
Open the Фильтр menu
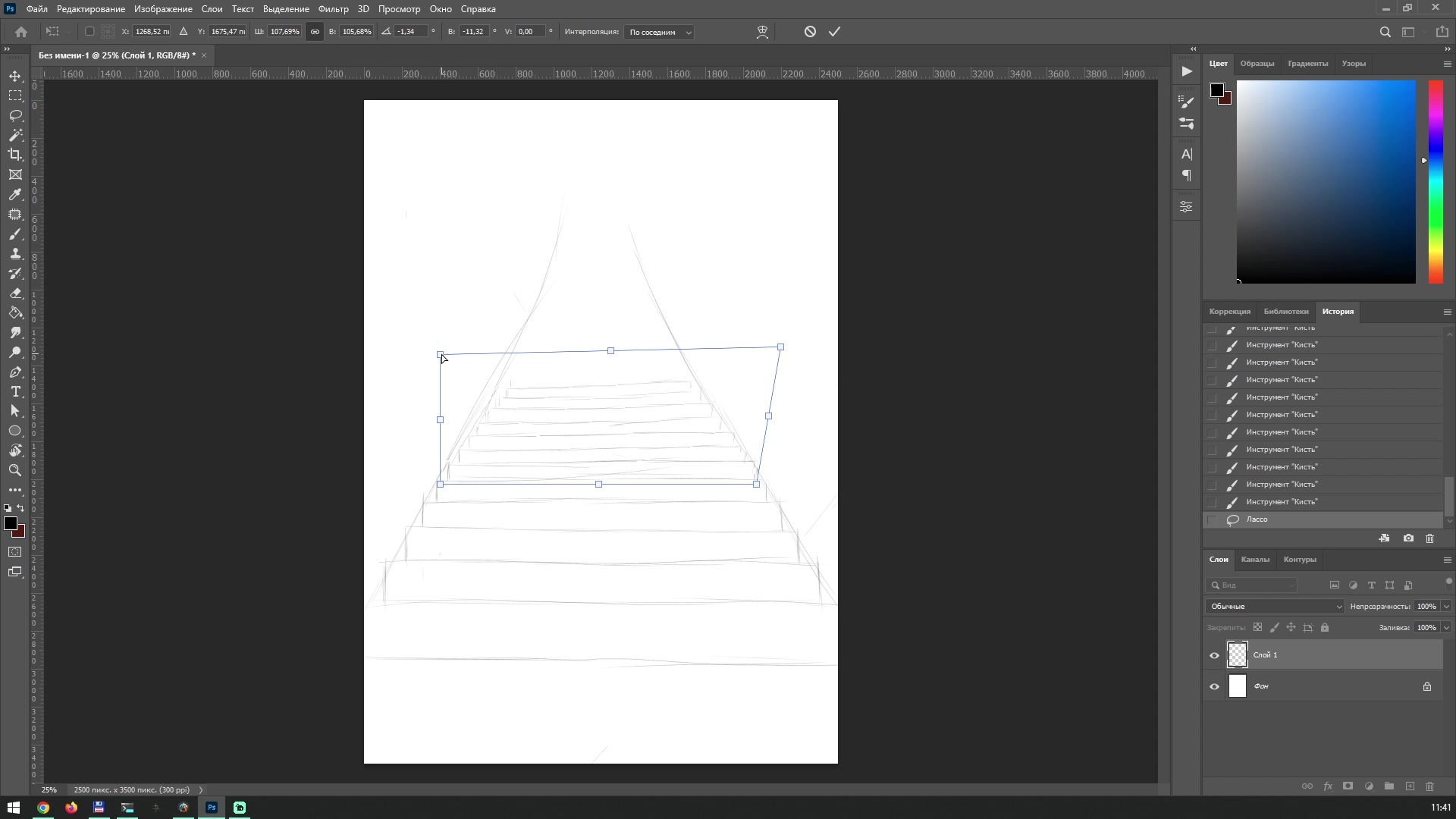333,9
